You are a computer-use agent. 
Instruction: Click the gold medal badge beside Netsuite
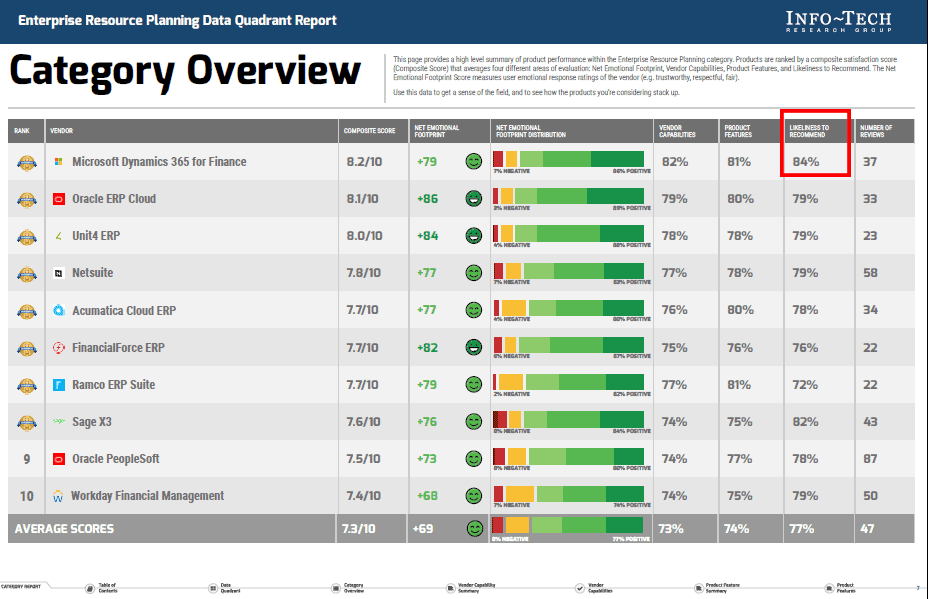pos(27,273)
